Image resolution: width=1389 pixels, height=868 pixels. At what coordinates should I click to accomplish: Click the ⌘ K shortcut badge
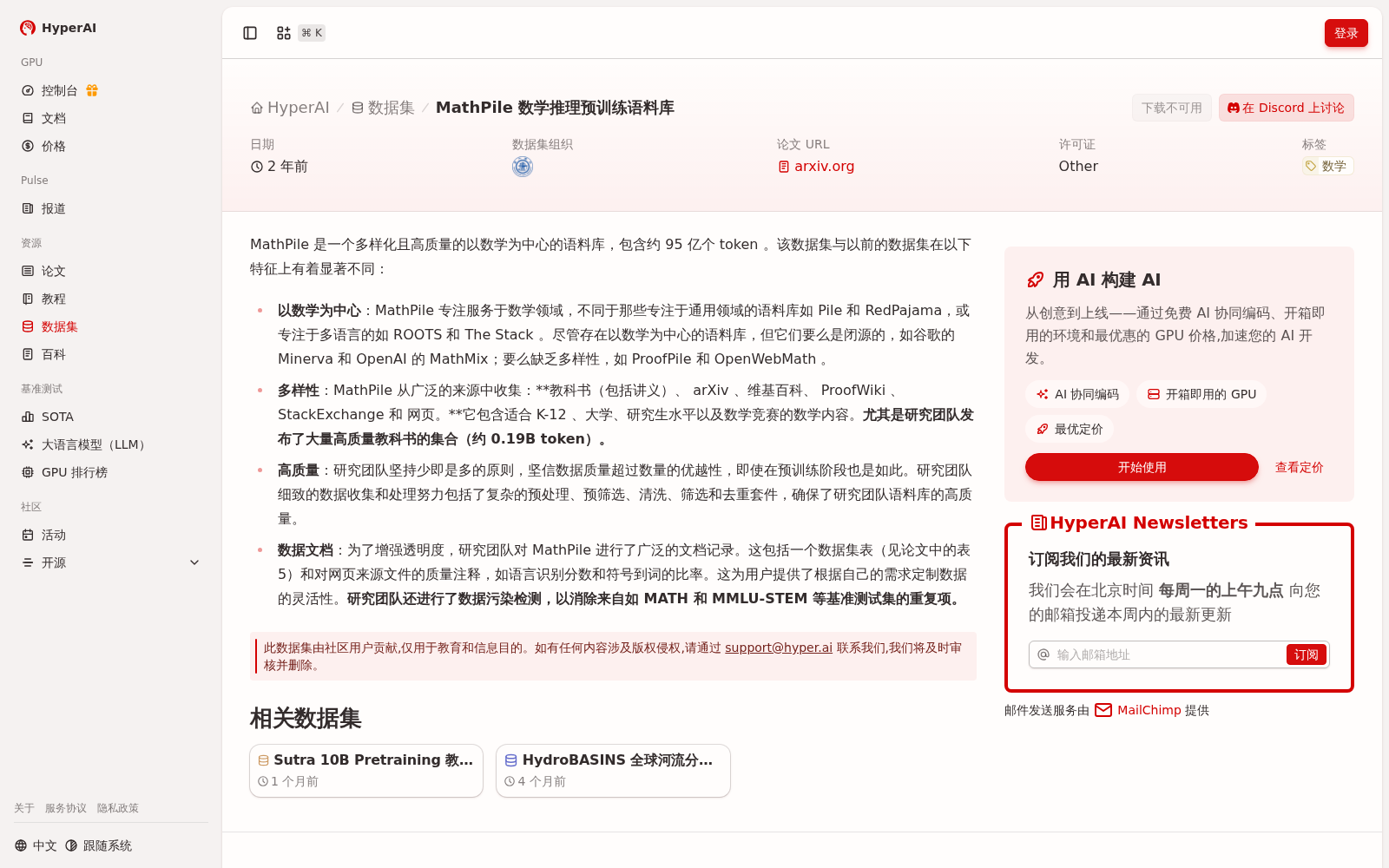click(x=312, y=33)
